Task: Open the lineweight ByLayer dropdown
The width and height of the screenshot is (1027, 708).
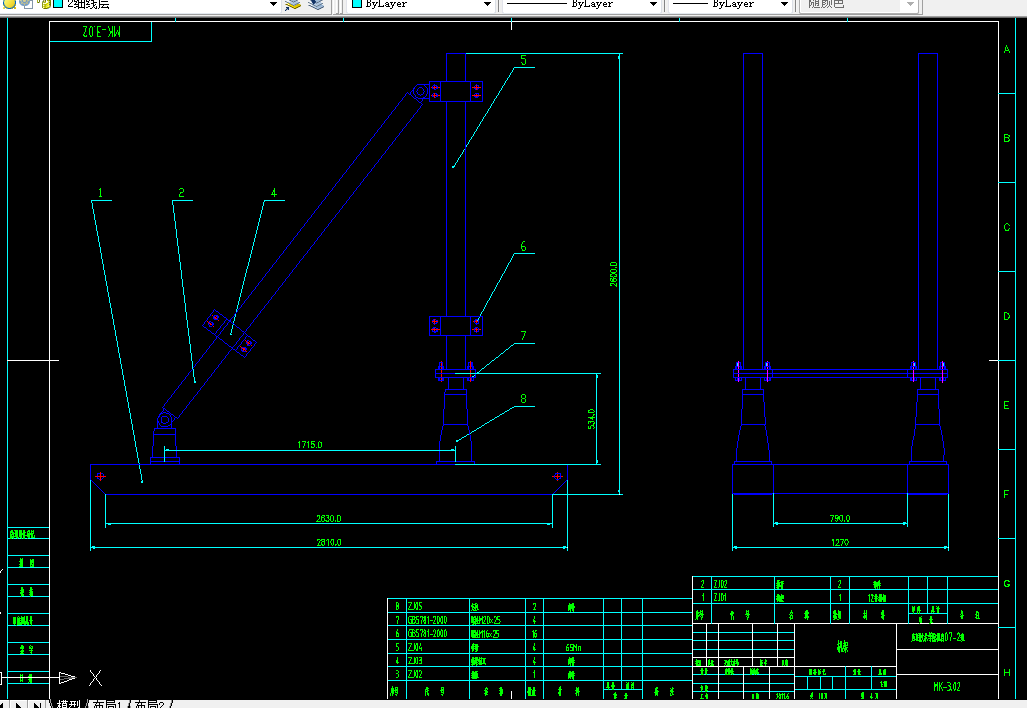Action: [784, 5]
